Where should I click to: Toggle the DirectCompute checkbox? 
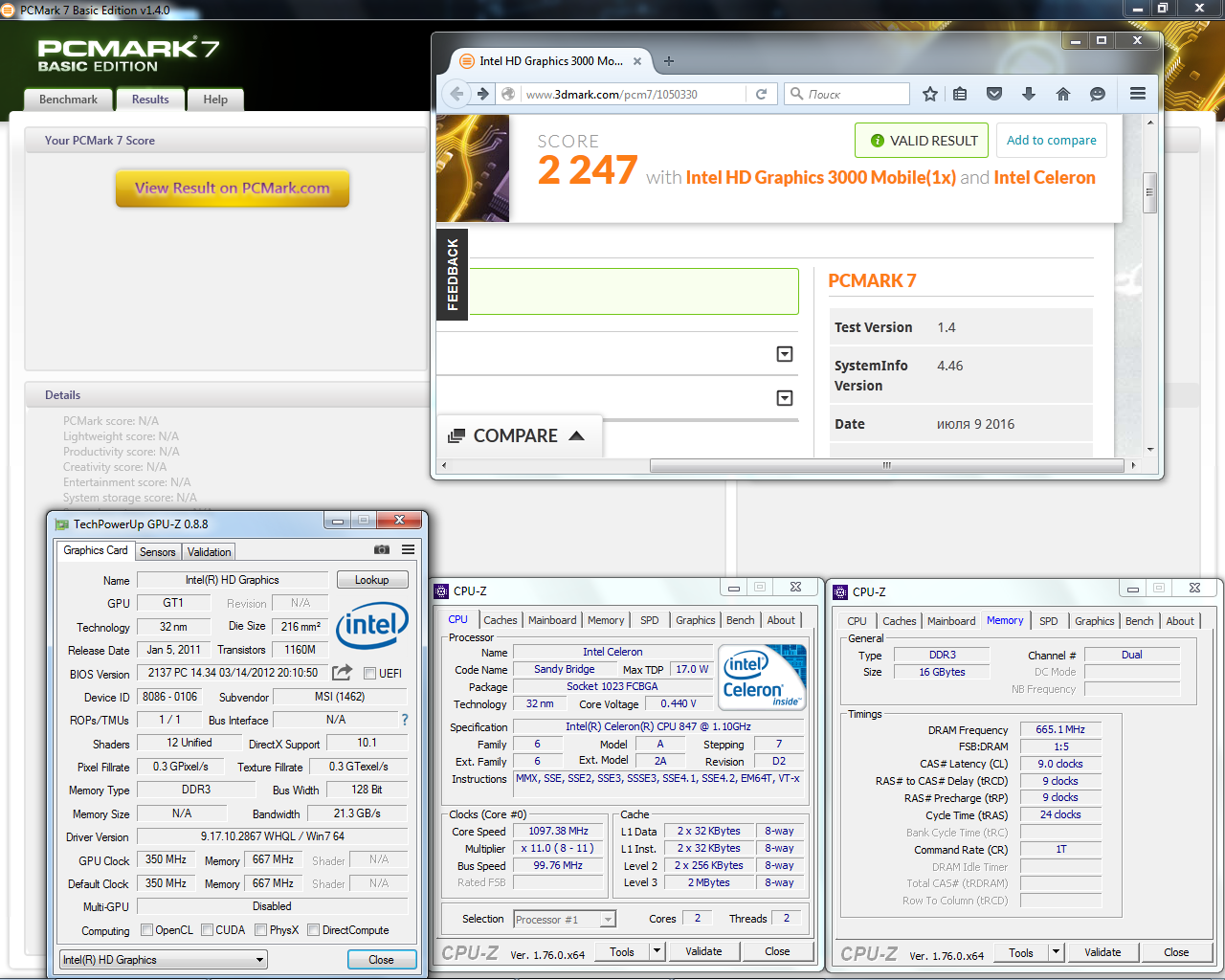click(313, 930)
